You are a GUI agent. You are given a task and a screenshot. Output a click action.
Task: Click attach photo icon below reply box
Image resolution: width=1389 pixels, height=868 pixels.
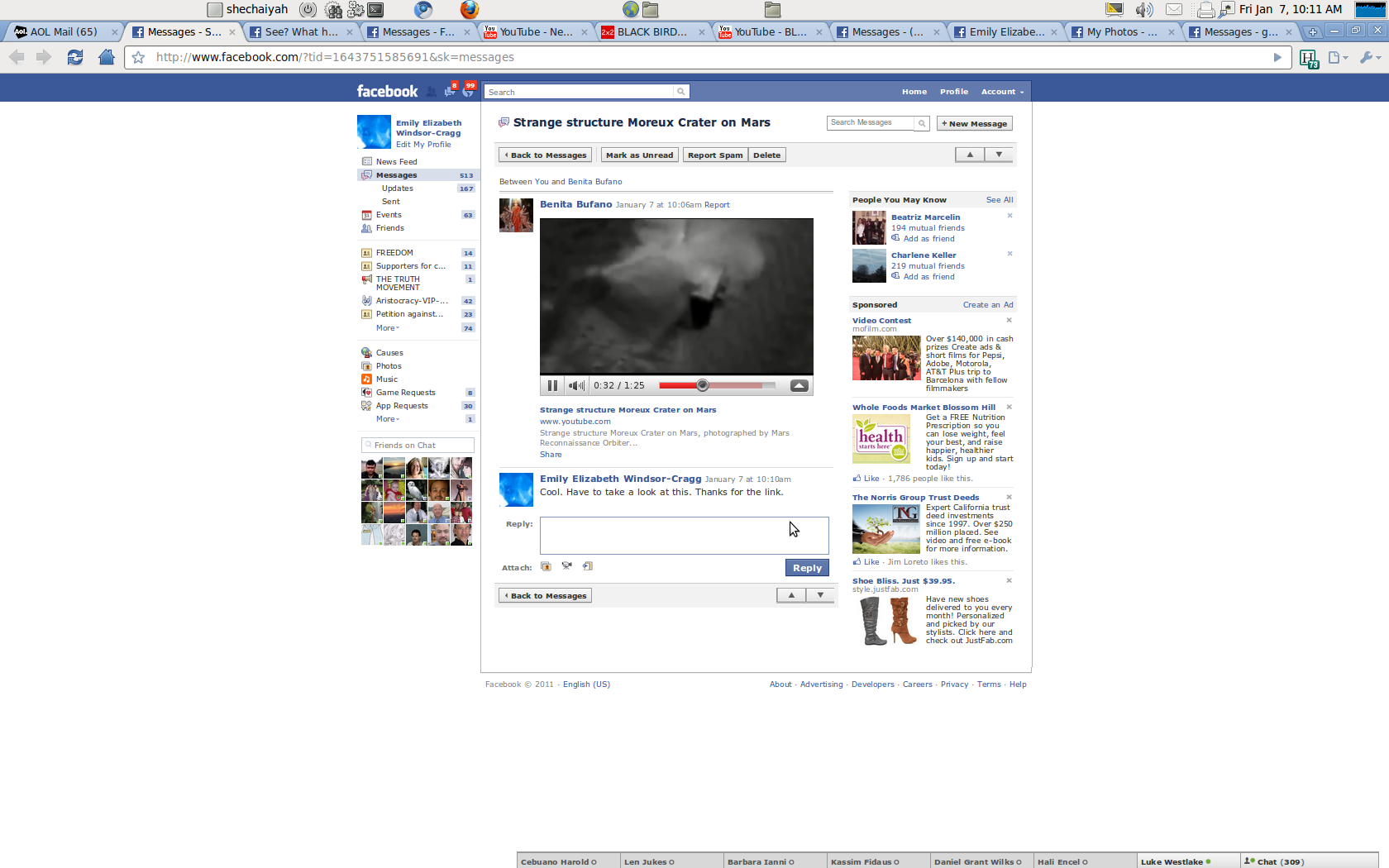point(546,566)
